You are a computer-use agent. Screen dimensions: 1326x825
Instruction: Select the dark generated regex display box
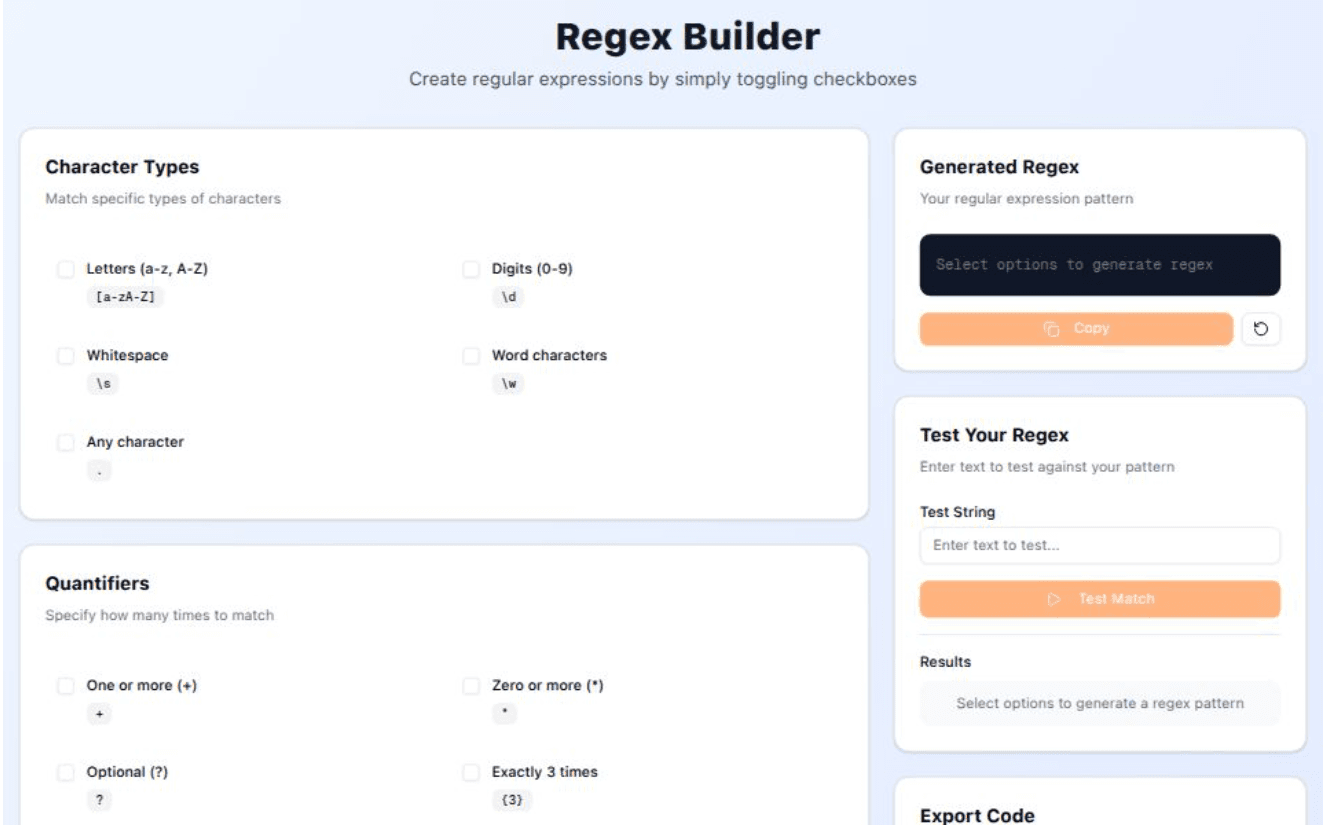(x=1099, y=264)
